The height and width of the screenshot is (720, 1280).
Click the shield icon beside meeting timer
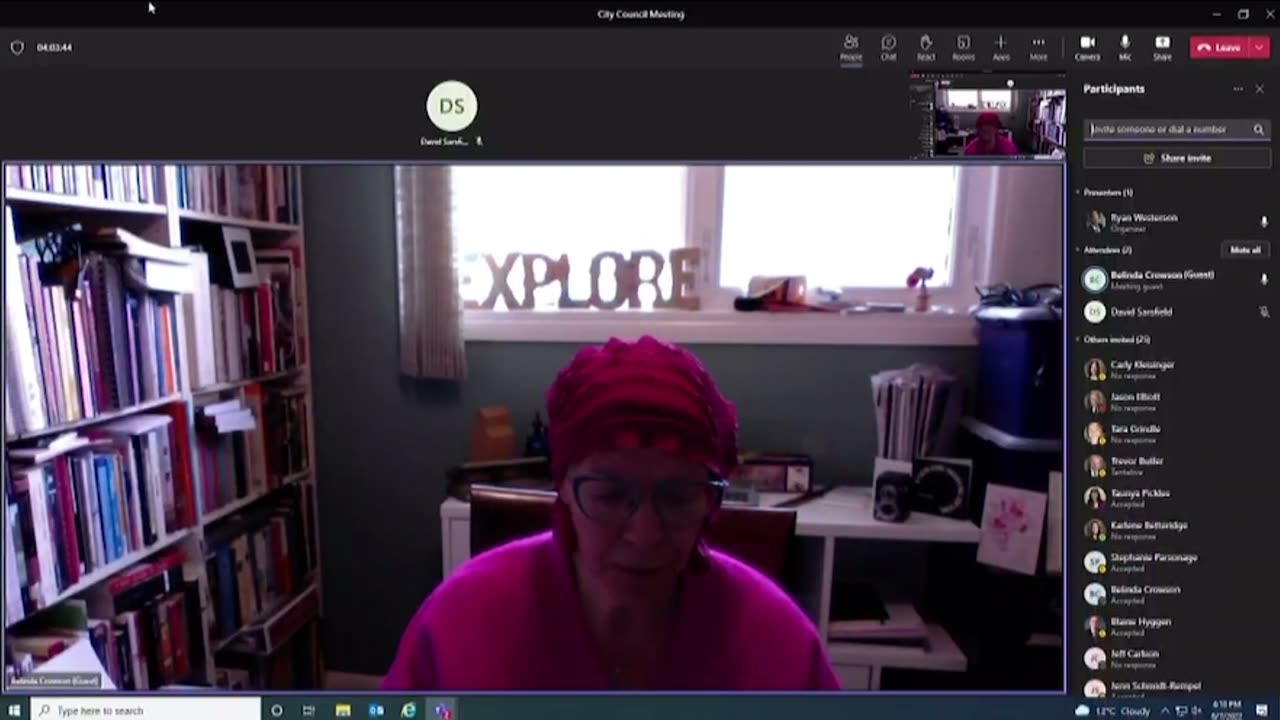(17, 47)
